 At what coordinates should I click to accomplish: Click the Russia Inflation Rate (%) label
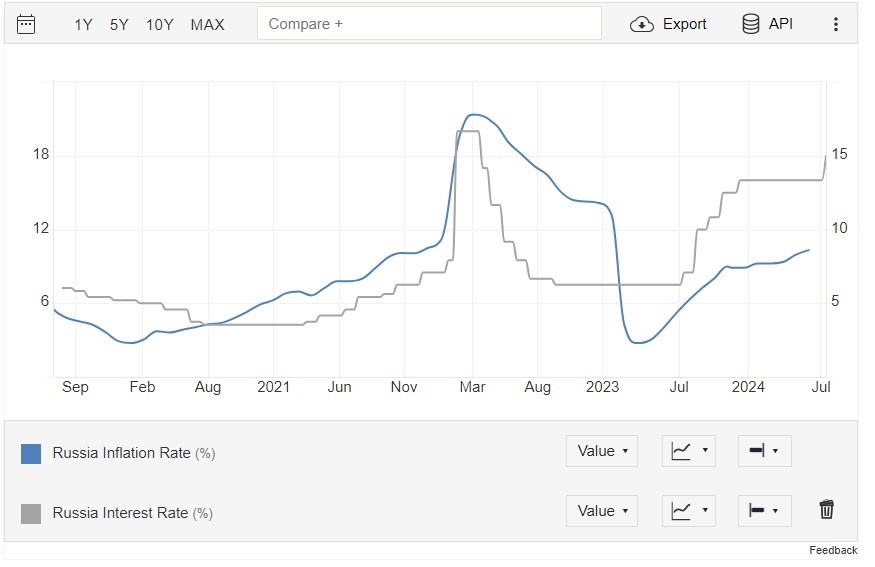tap(134, 453)
